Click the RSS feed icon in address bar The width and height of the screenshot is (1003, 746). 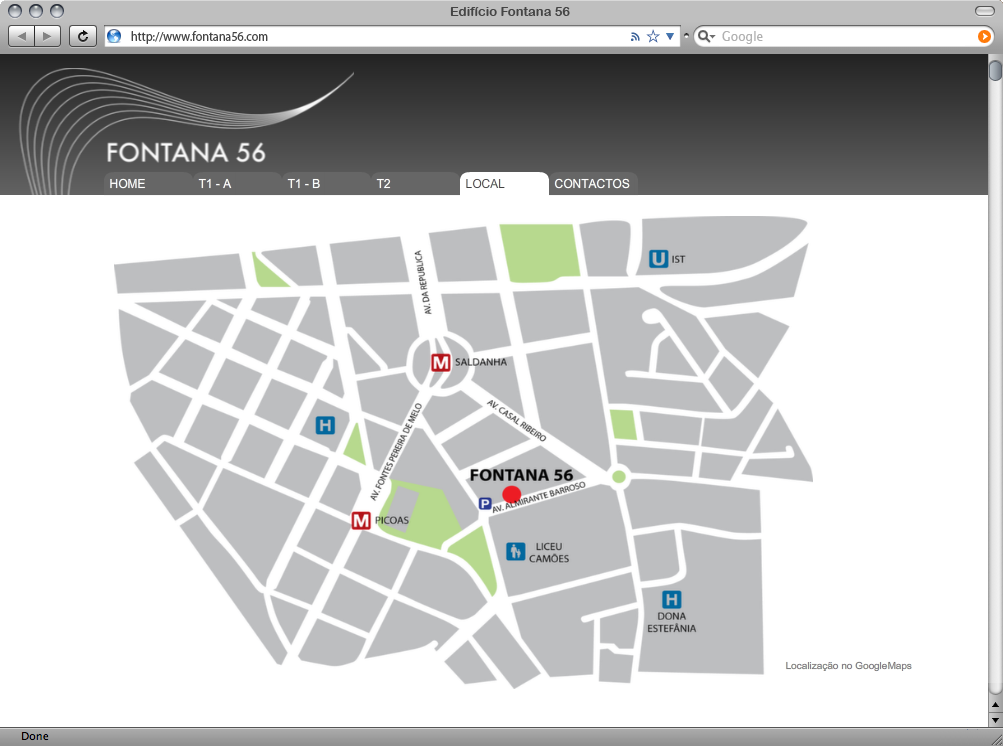click(x=635, y=37)
